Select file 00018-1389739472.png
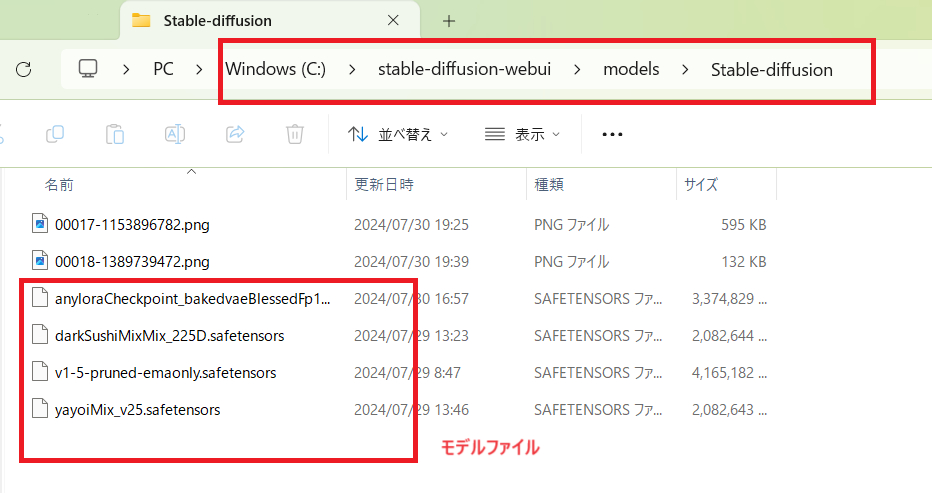Viewport: 932px width, 493px height. [132, 262]
